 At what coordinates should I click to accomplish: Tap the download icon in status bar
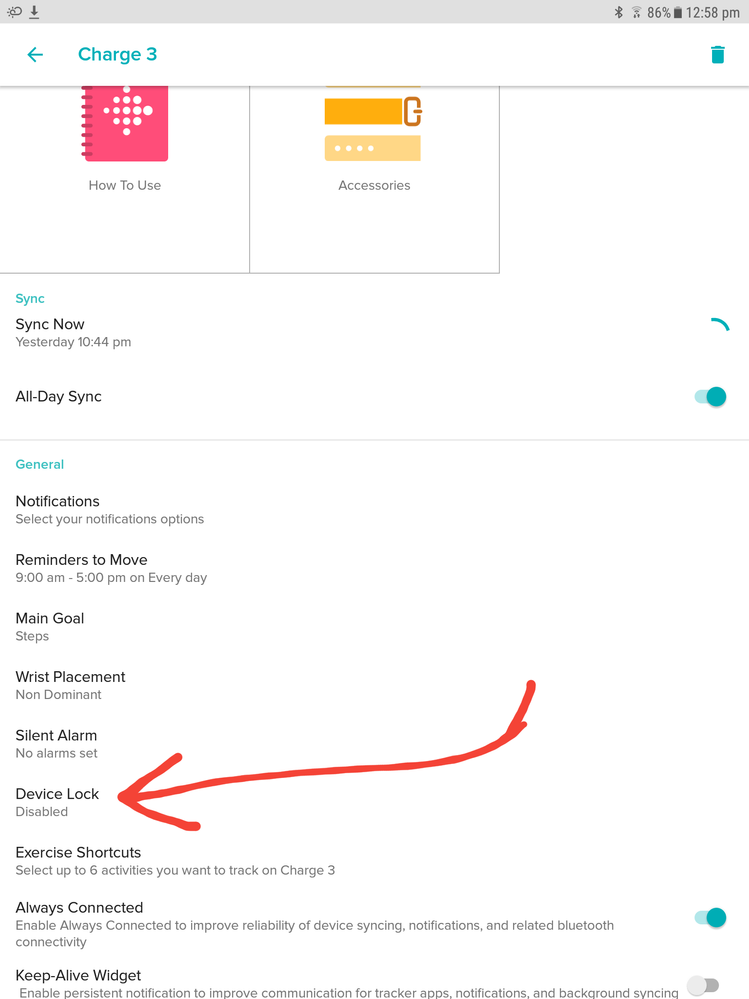click(x=34, y=12)
